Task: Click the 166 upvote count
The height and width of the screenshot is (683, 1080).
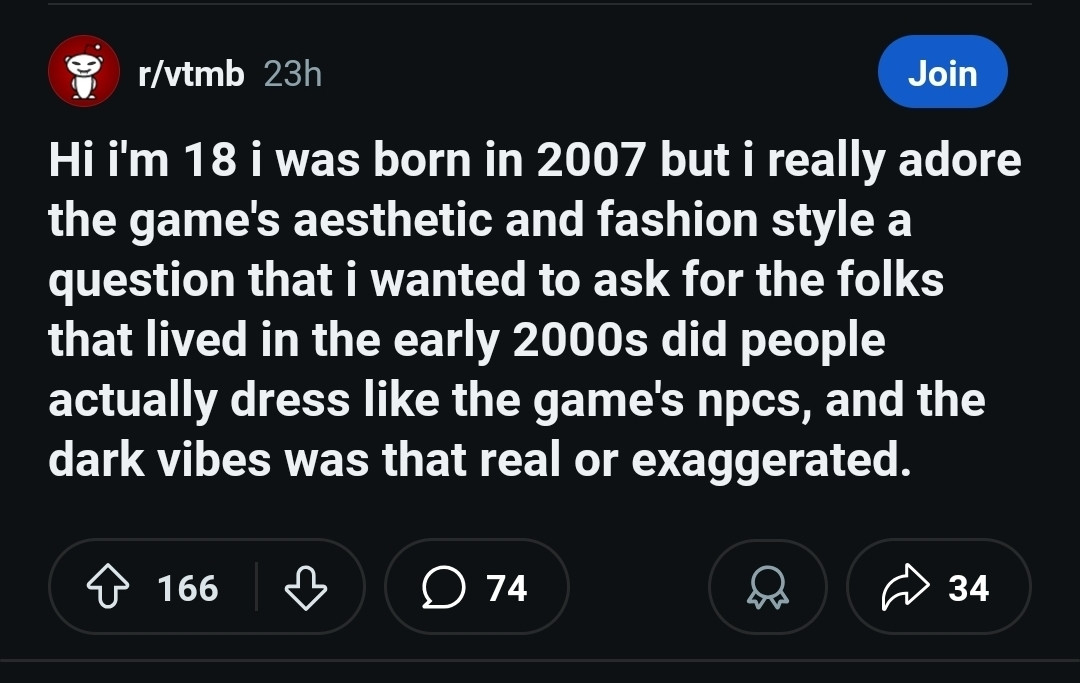Action: [x=187, y=588]
